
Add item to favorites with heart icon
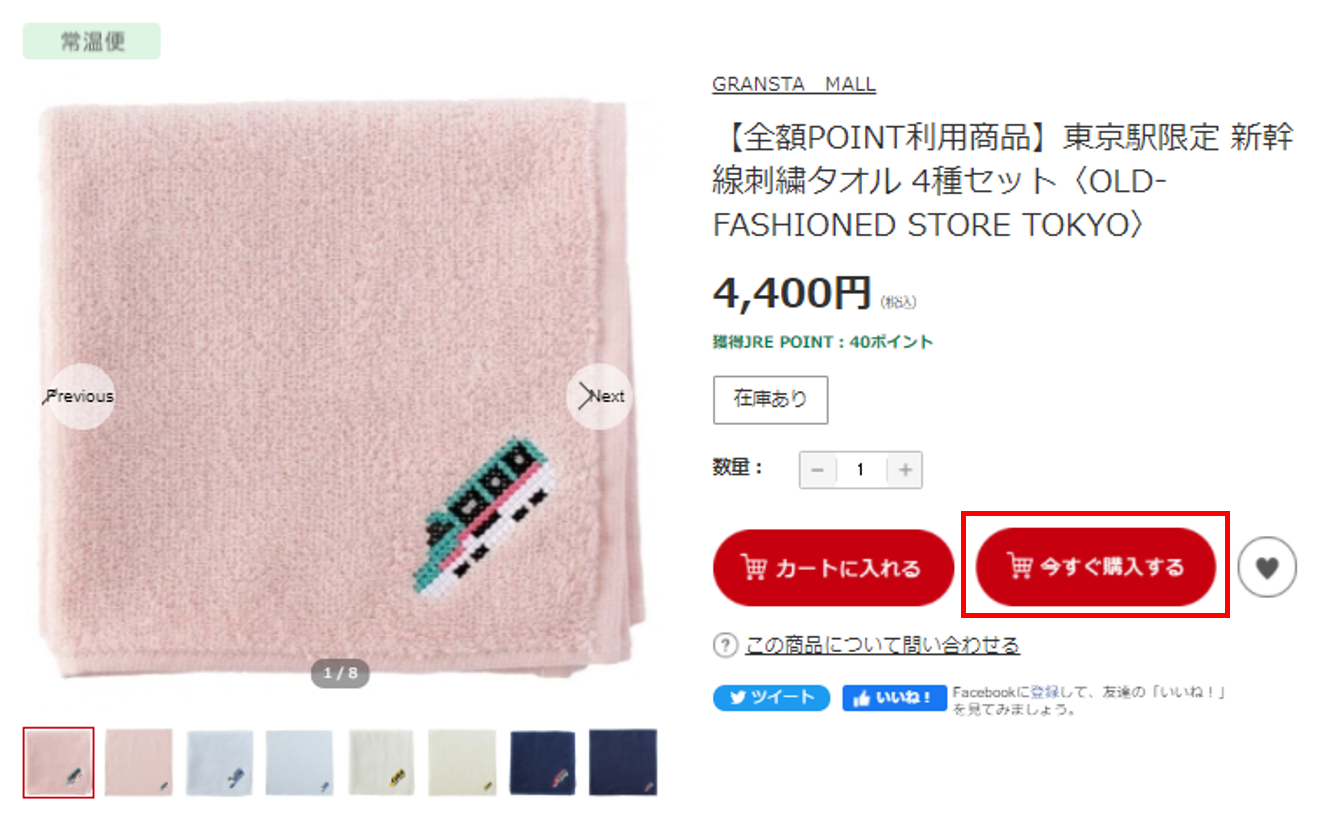click(1267, 568)
